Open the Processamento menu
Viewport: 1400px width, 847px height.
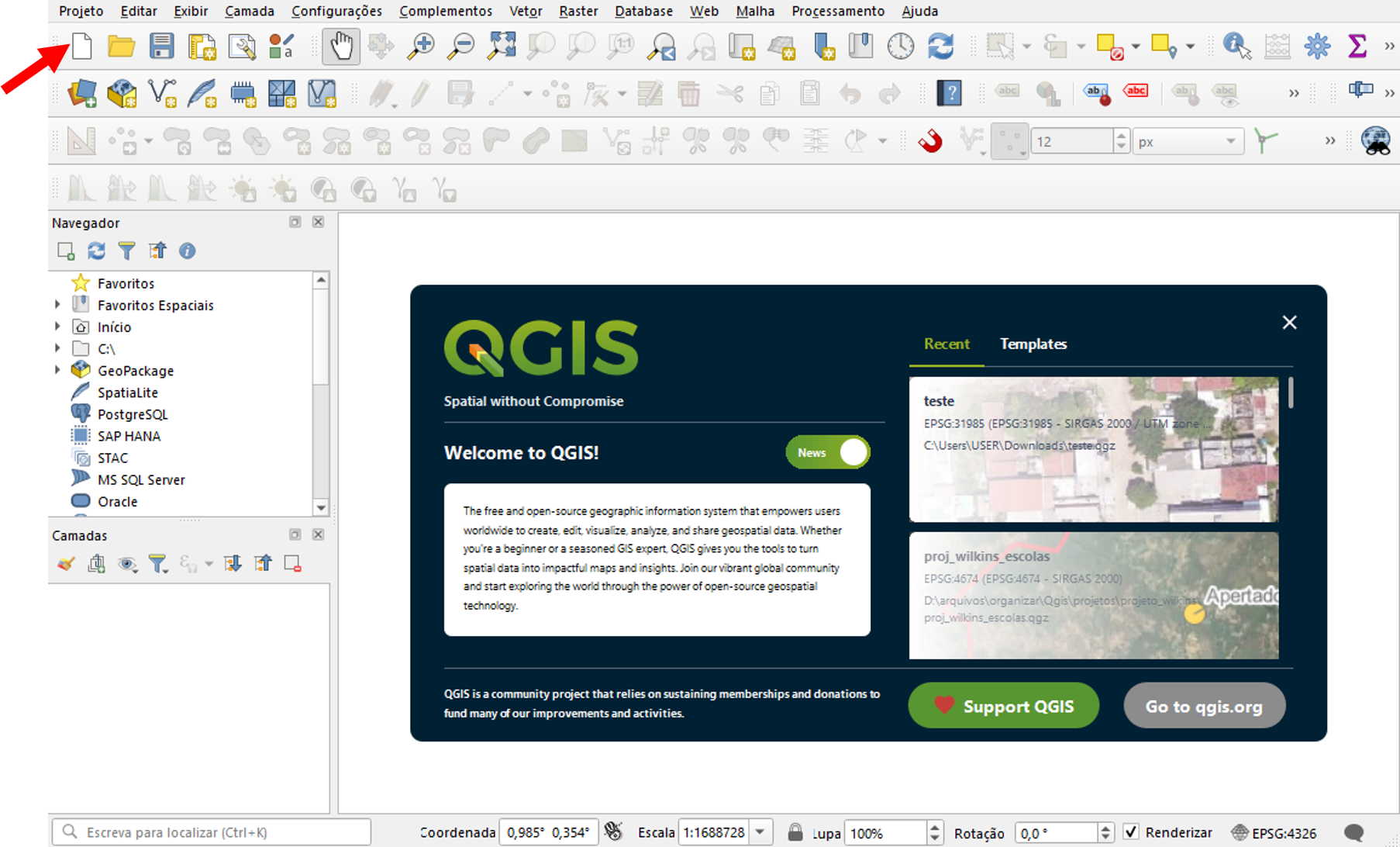coord(837,11)
